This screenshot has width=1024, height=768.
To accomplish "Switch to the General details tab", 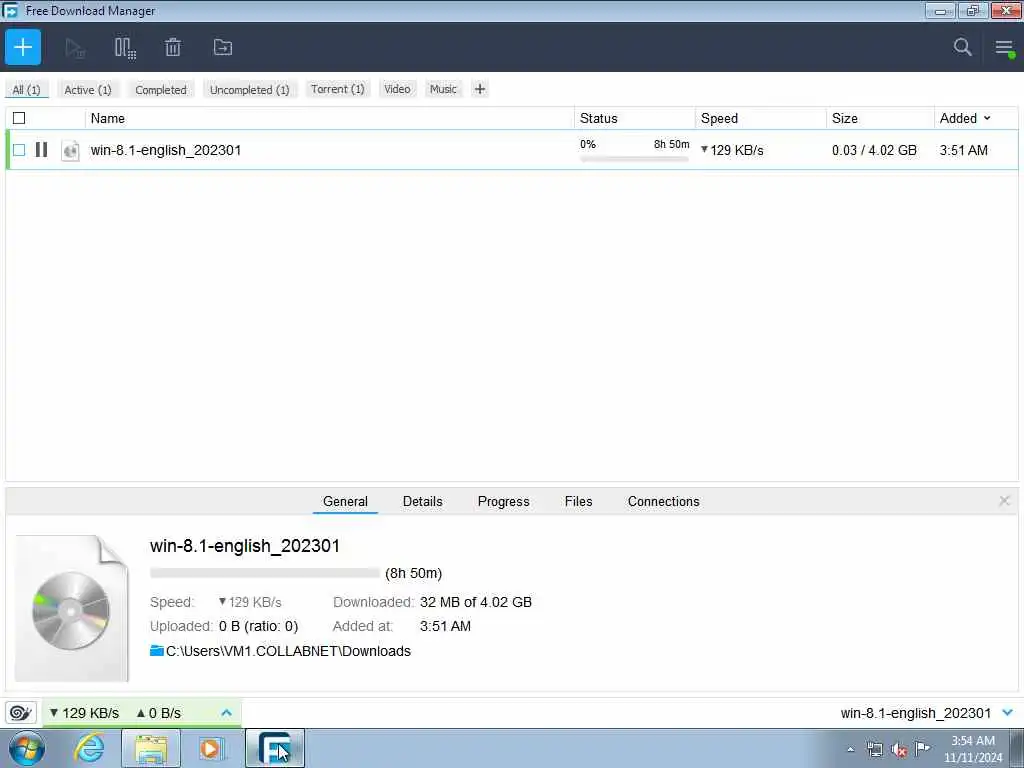I will coord(345,501).
